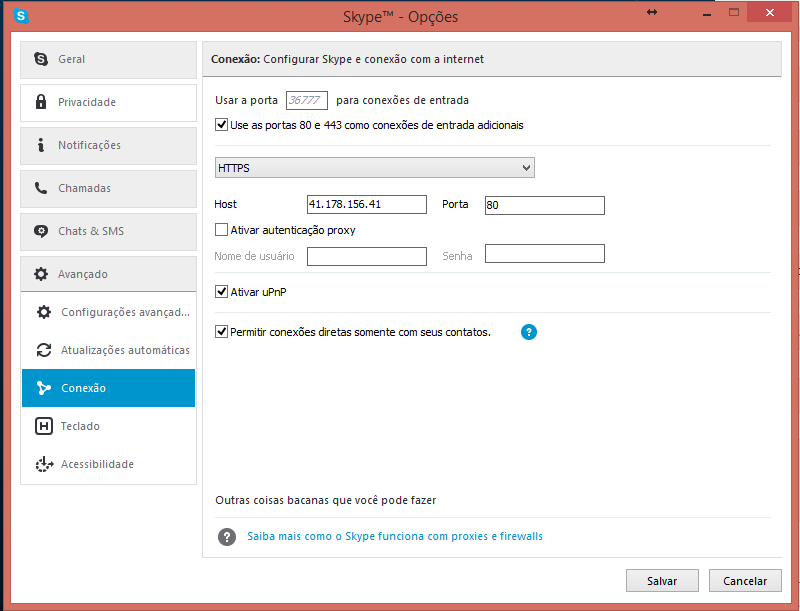Open the Geral section
The height and width of the screenshot is (611, 800).
click(x=108, y=60)
